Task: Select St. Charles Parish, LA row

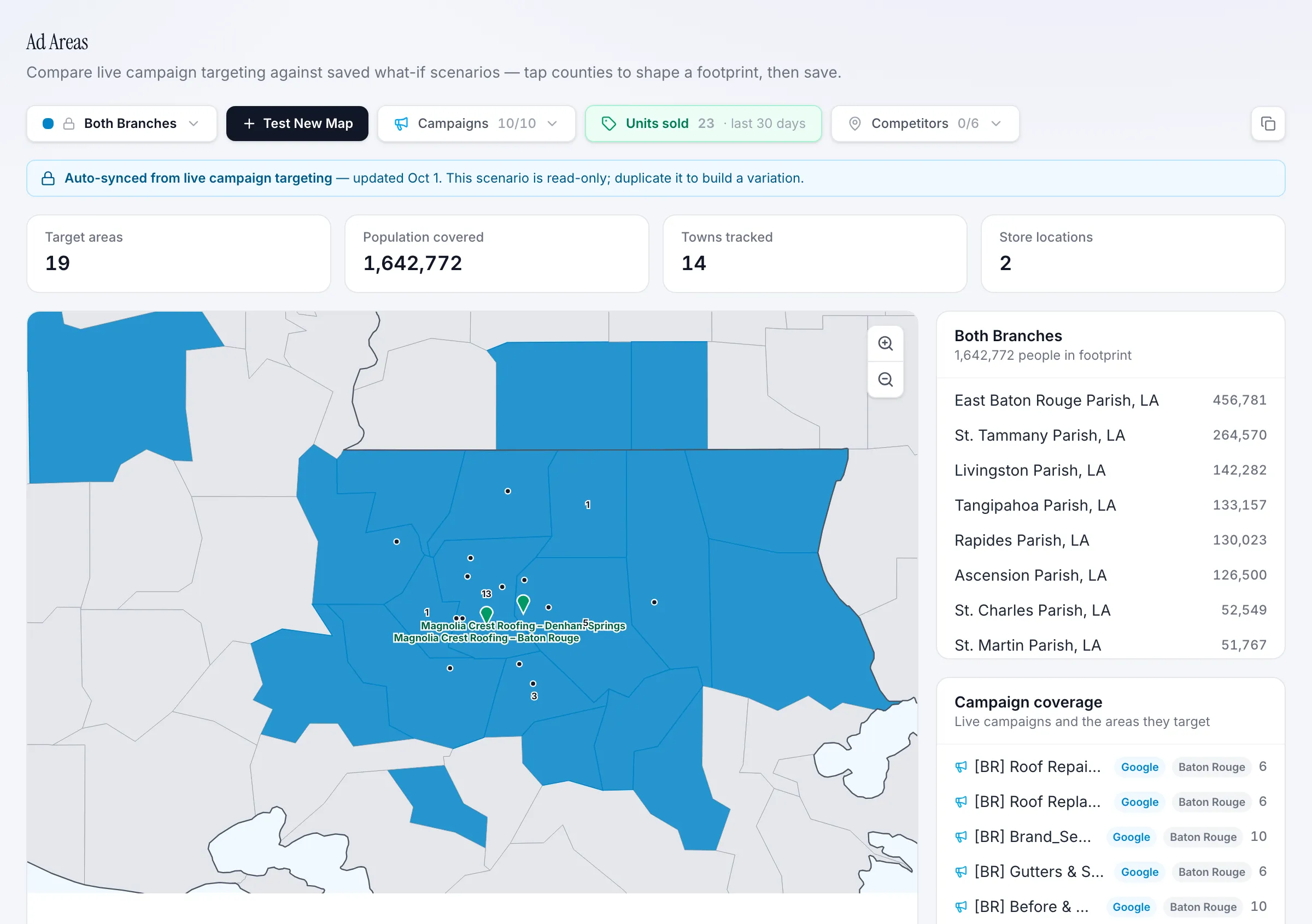Action: [x=1110, y=610]
